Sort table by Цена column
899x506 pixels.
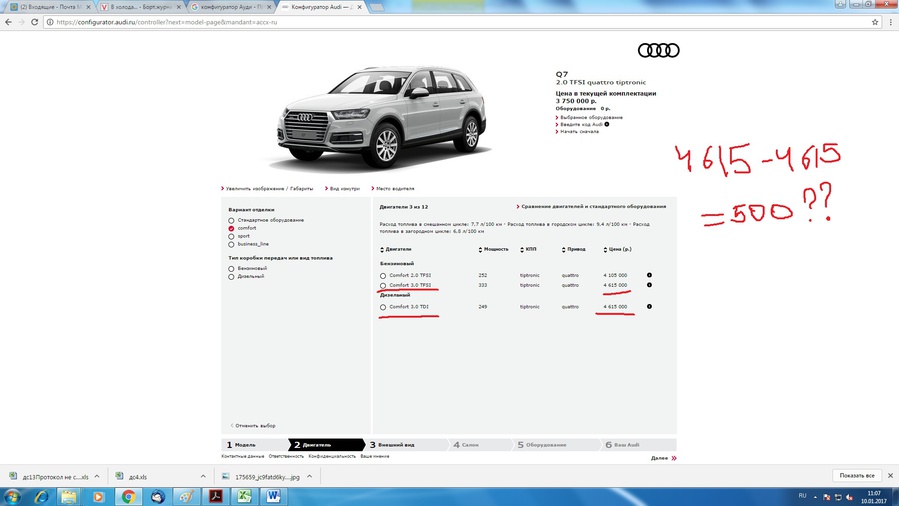[617, 249]
